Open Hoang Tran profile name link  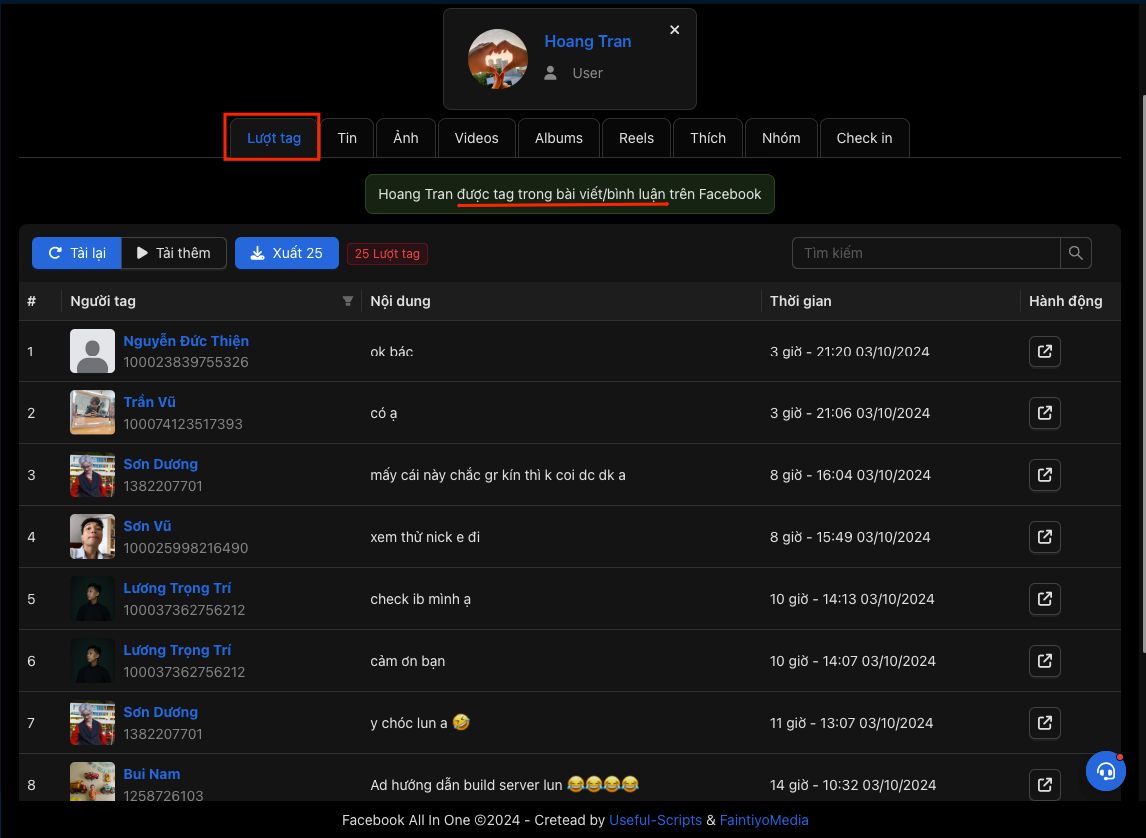[x=588, y=42]
